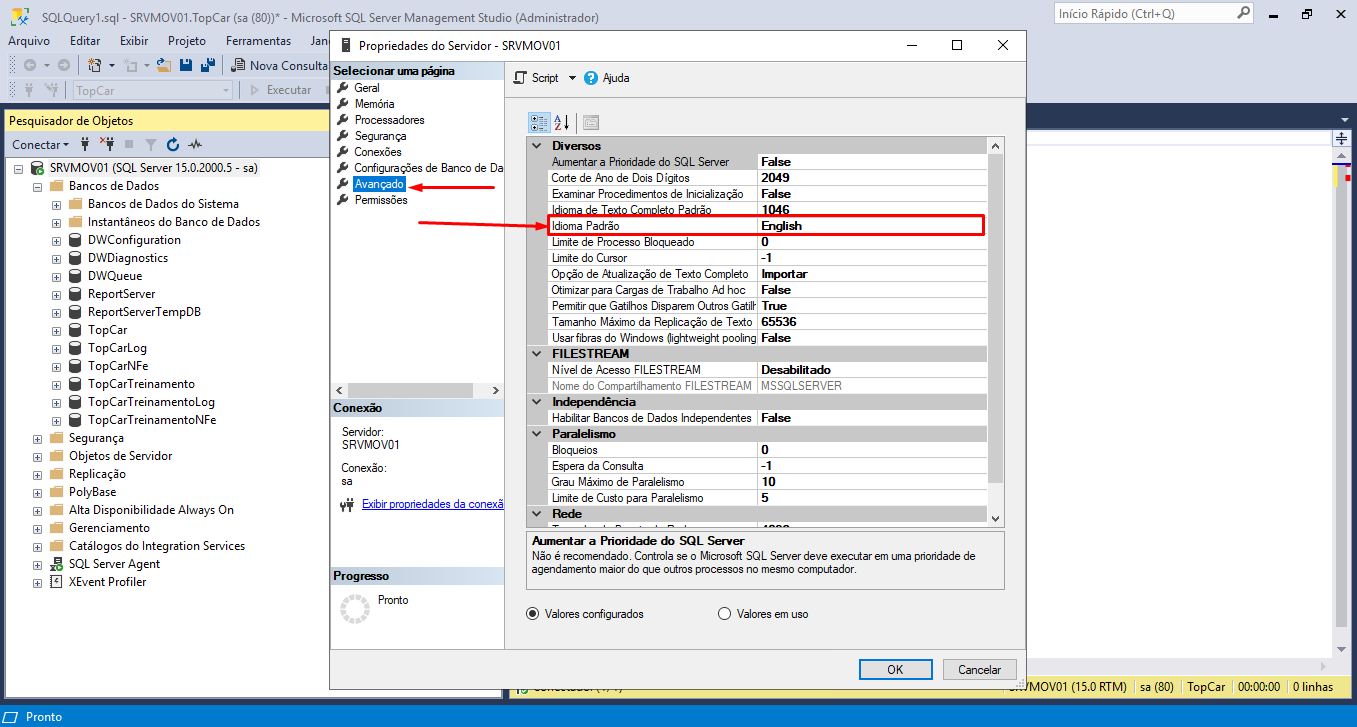Expand the DWQueue database node
Viewport: 1357px width, 727px height.
56,276
